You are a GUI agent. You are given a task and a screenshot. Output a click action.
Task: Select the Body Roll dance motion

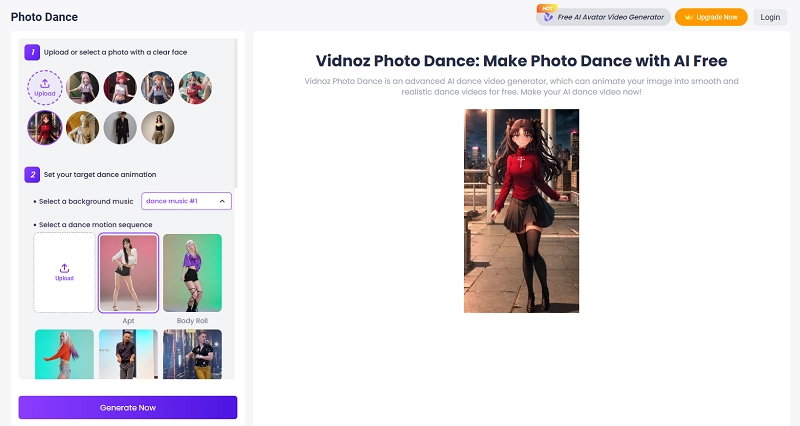coord(192,272)
